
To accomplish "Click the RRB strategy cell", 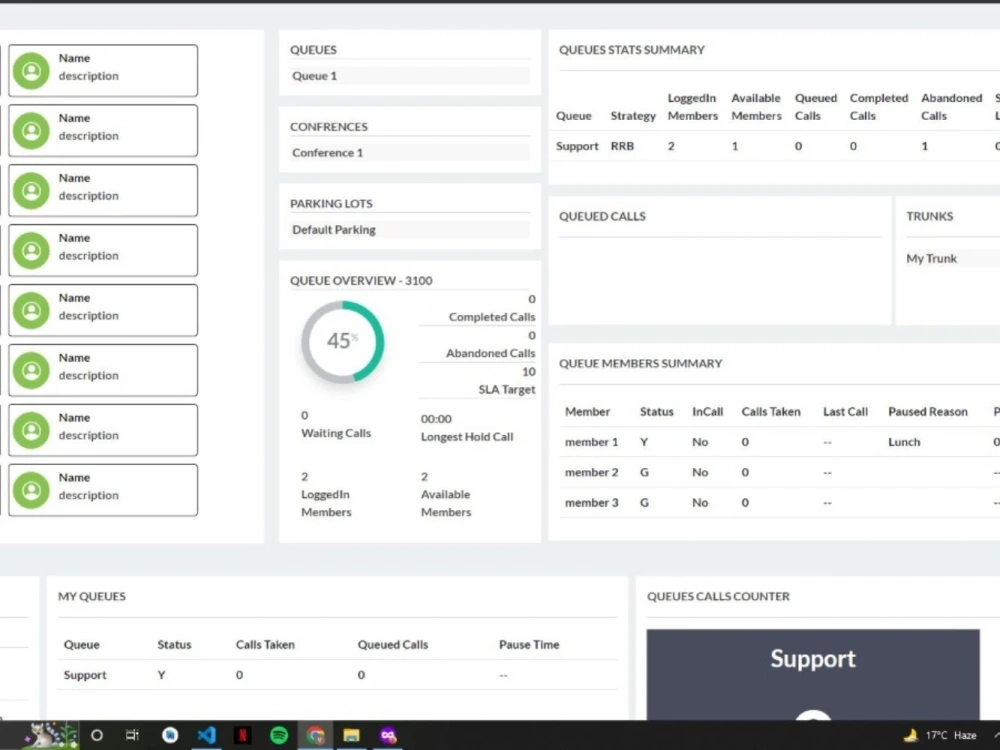I will pos(622,146).
